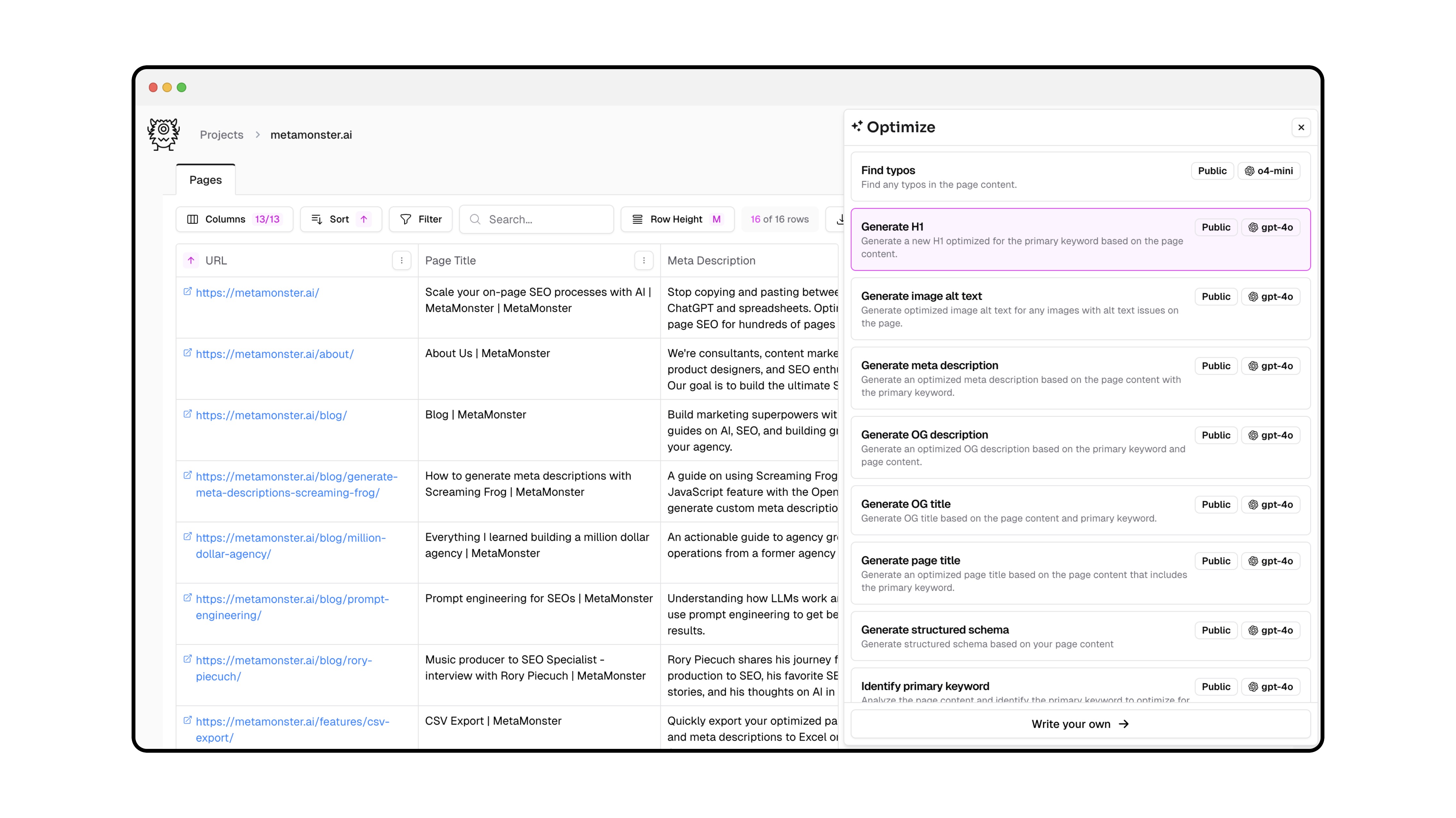Click gpt-4o badge on image alt text

tap(1271, 297)
